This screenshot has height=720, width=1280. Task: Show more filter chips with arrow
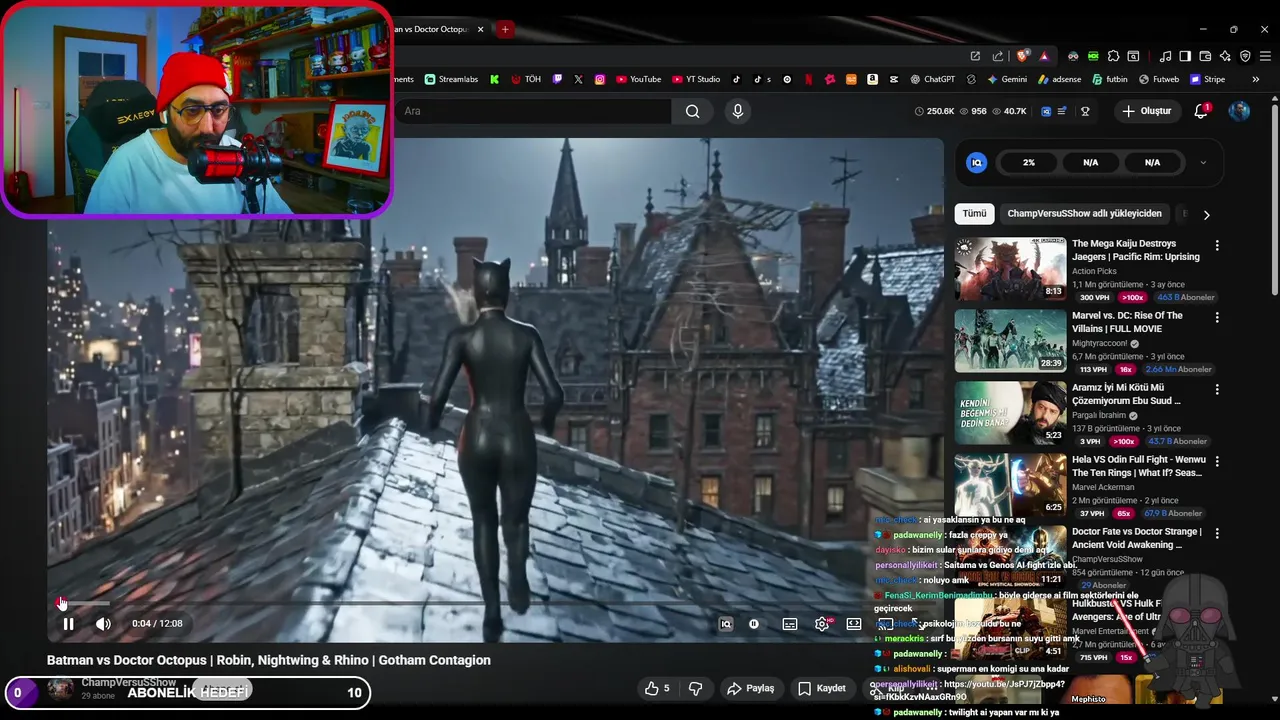click(1206, 214)
